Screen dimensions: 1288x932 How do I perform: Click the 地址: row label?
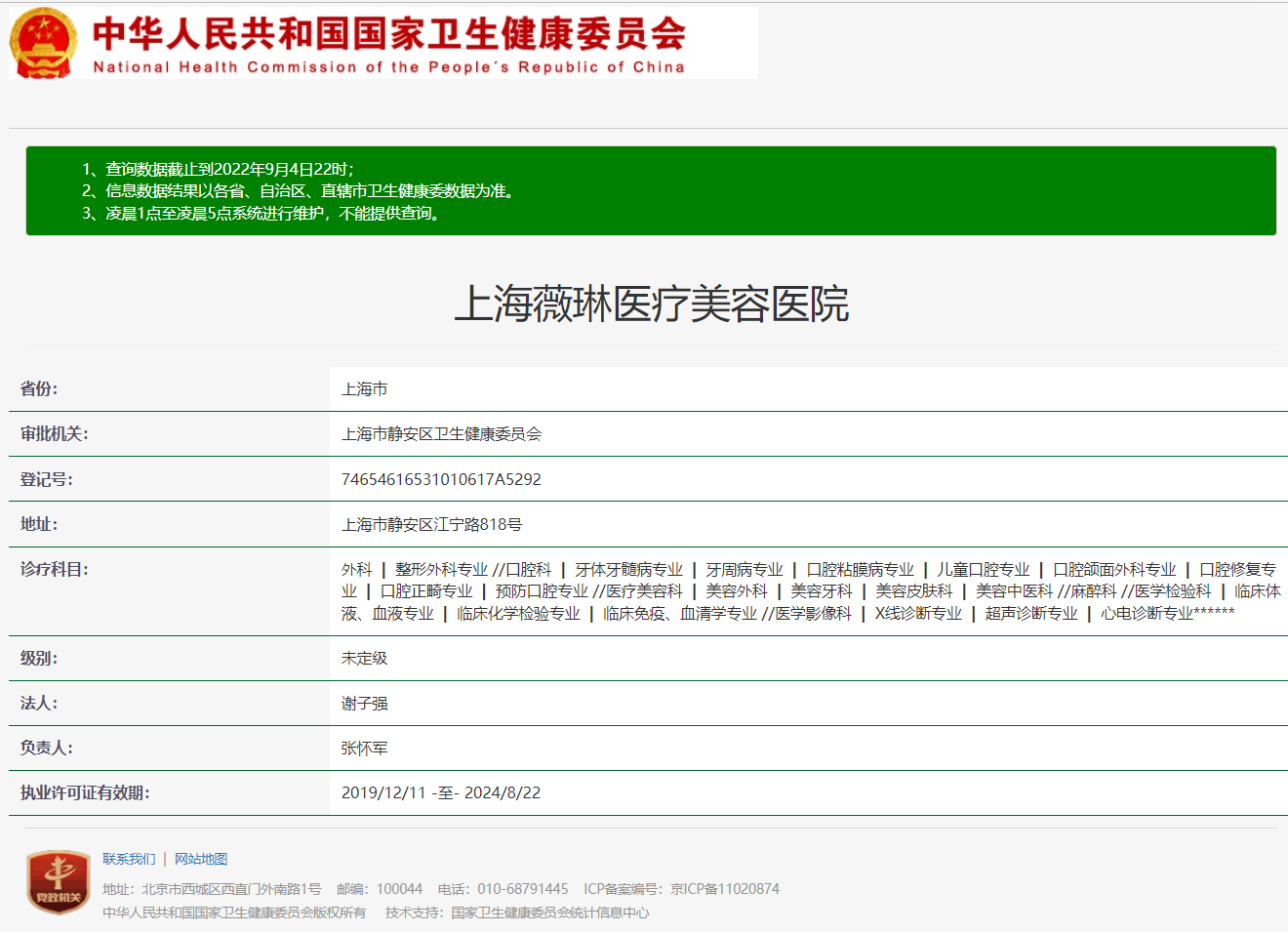(x=39, y=524)
